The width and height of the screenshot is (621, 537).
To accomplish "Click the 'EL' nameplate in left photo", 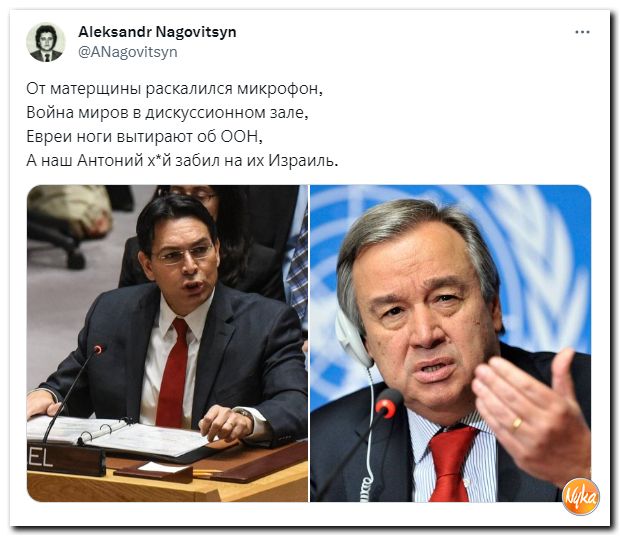I will point(66,459).
